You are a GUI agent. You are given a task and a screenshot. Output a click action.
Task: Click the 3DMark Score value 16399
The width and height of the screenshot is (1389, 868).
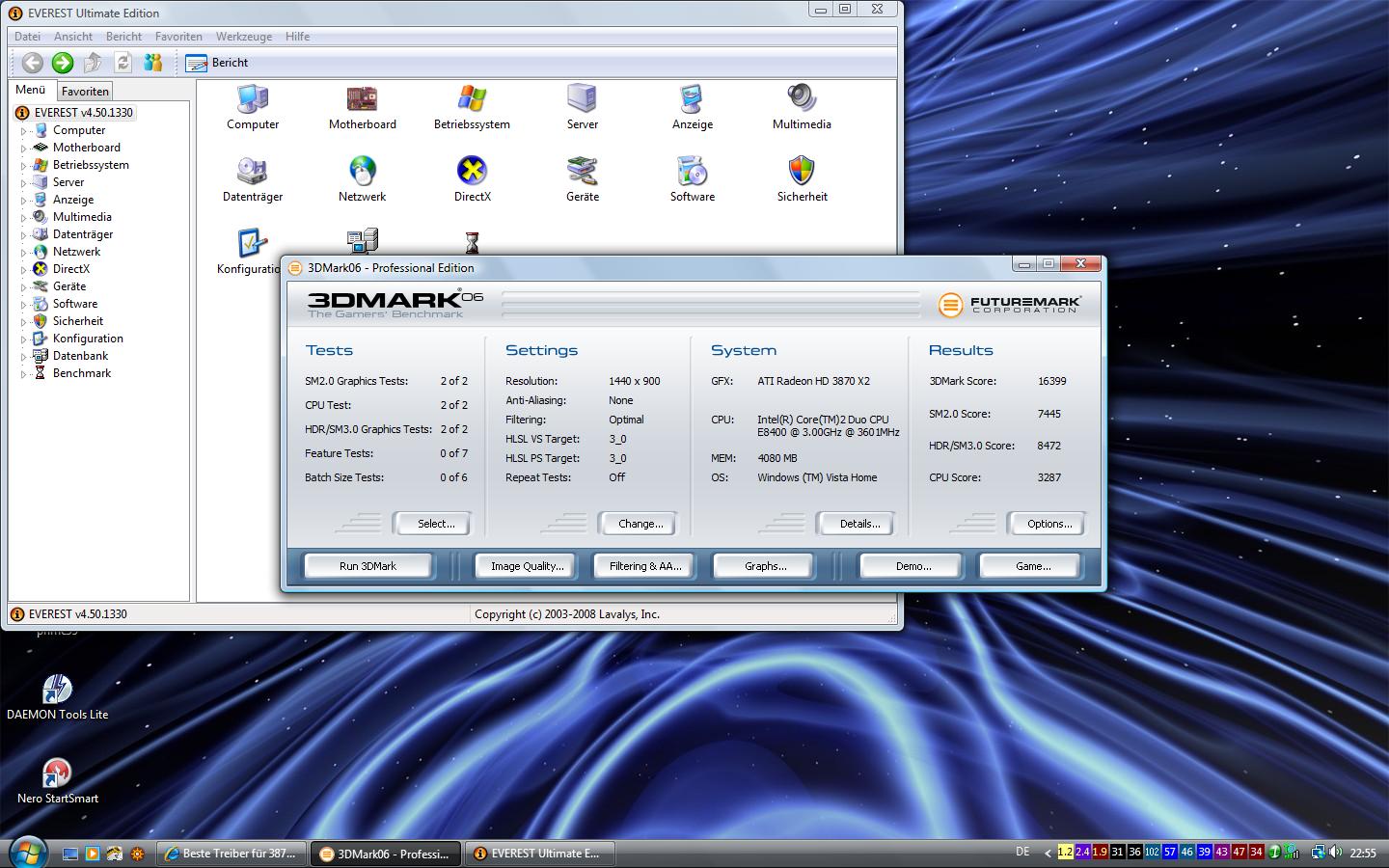[x=1051, y=381]
